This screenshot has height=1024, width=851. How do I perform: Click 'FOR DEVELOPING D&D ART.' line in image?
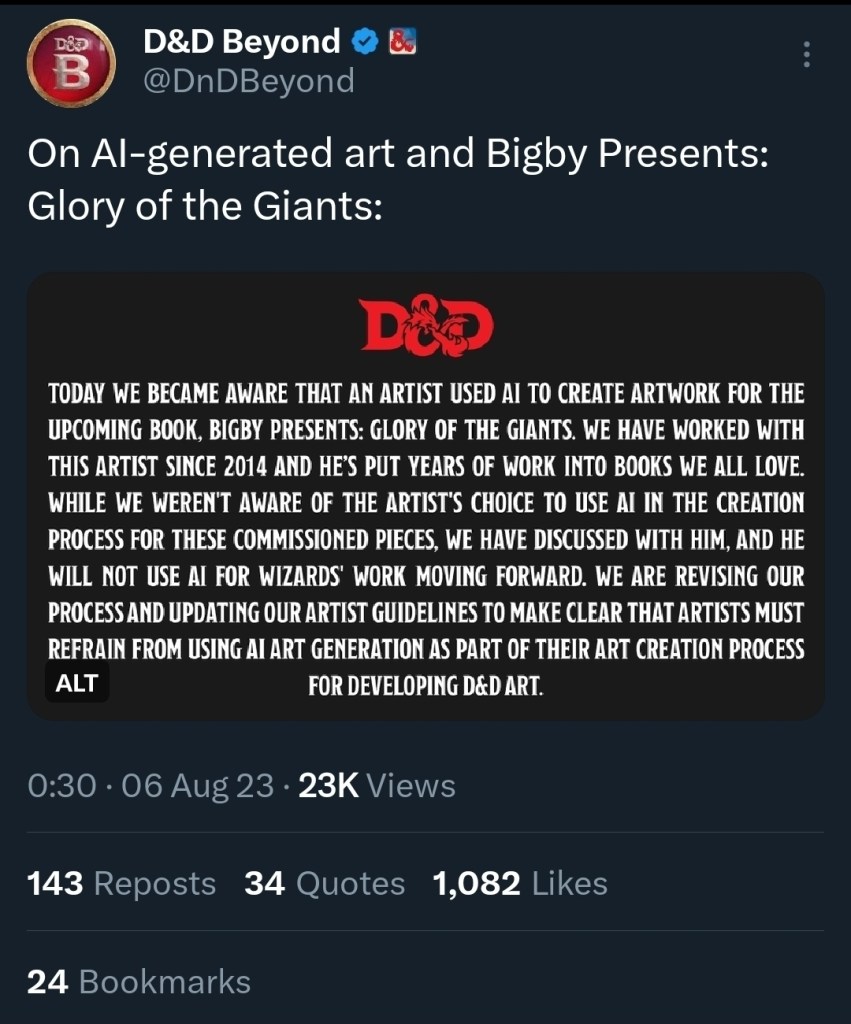(426, 688)
